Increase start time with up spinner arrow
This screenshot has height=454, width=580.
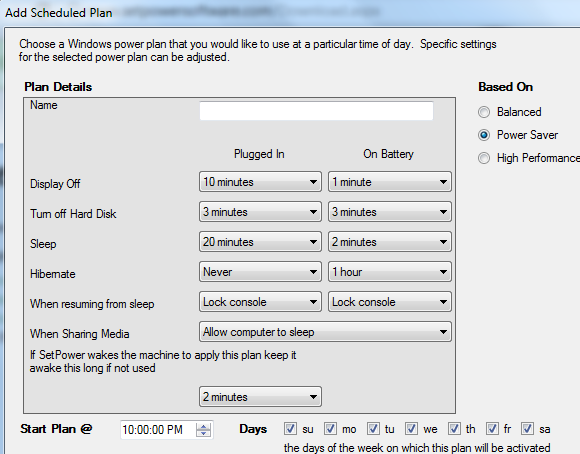coord(203,426)
